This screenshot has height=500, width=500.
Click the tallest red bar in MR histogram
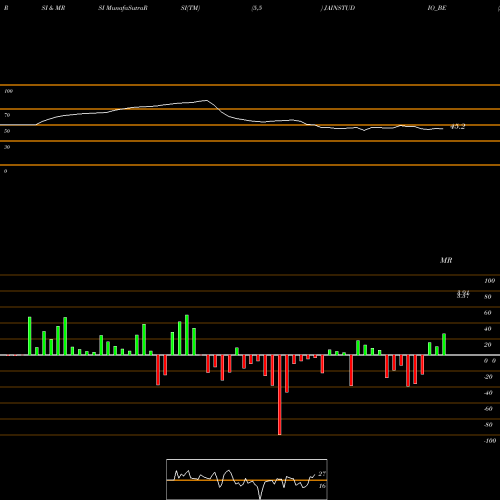(280, 395)
